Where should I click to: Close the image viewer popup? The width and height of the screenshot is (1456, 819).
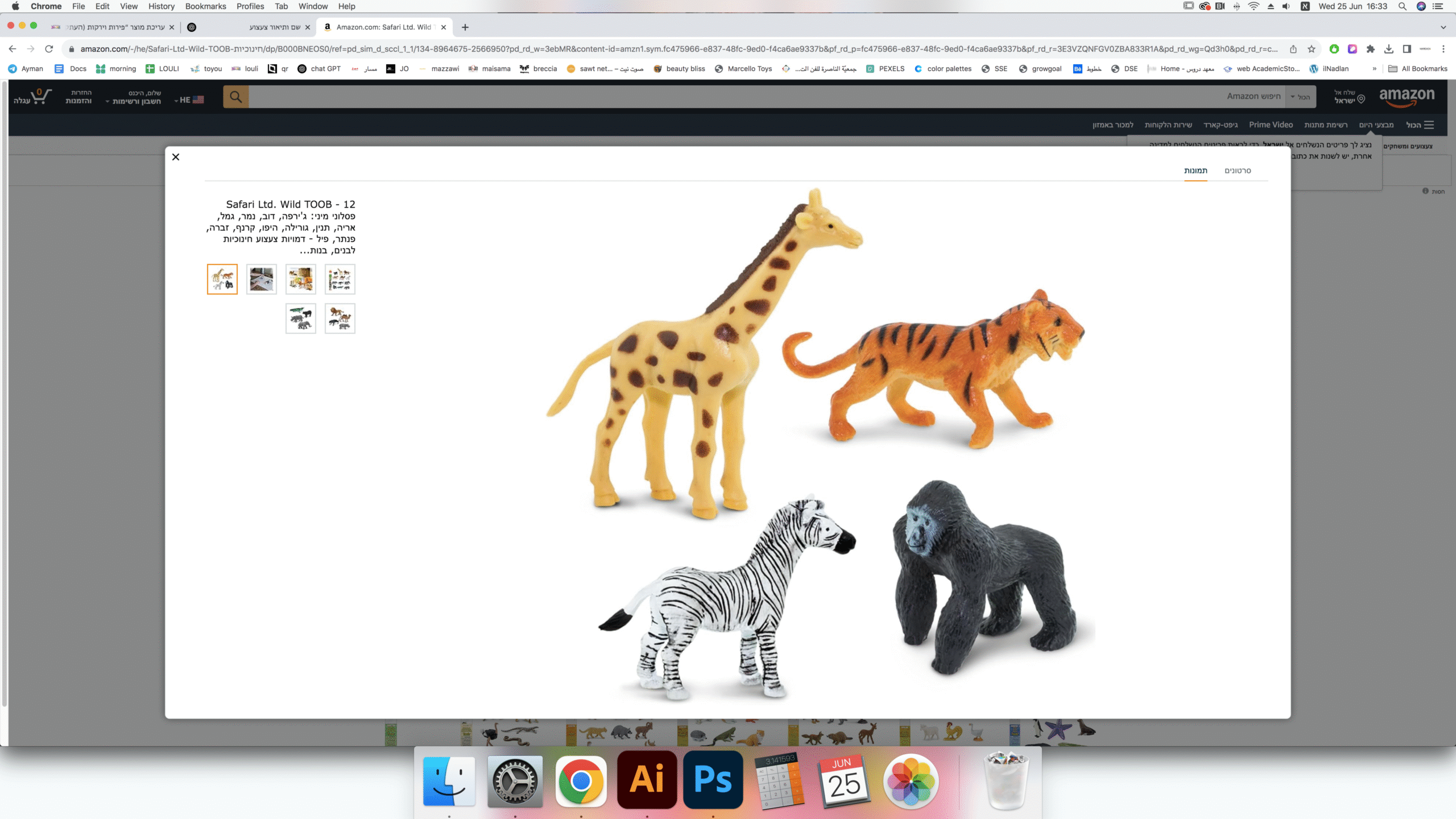(x=176, y=157)
